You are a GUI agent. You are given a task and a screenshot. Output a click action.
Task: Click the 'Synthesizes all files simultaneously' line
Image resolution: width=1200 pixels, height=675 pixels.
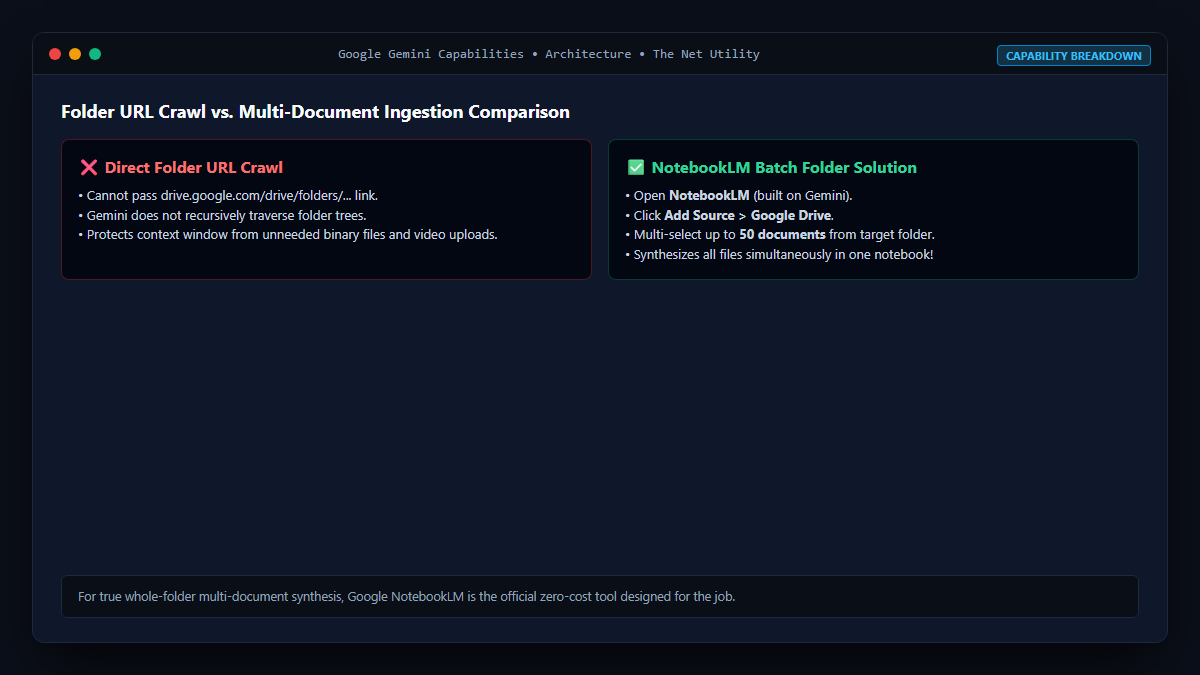coord(779,254)
